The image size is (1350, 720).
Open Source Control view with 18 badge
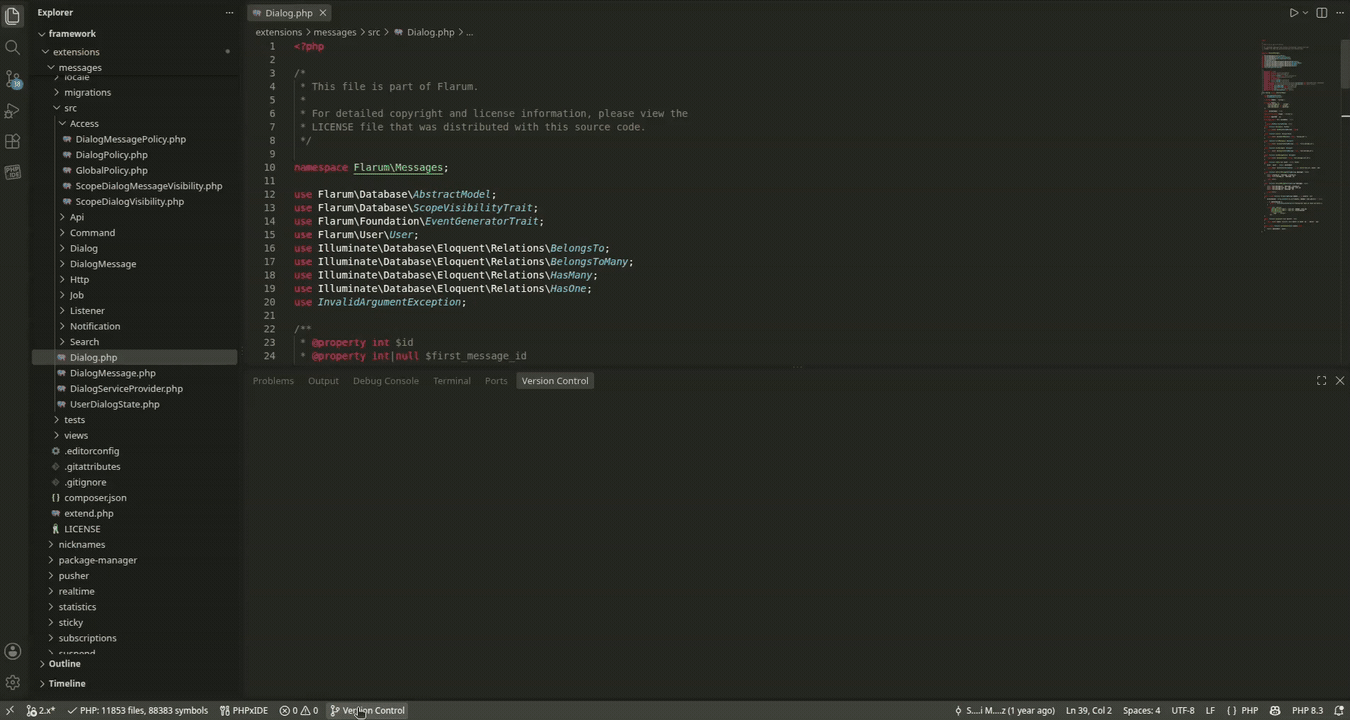pyautogui.click(x=13, y=79)
